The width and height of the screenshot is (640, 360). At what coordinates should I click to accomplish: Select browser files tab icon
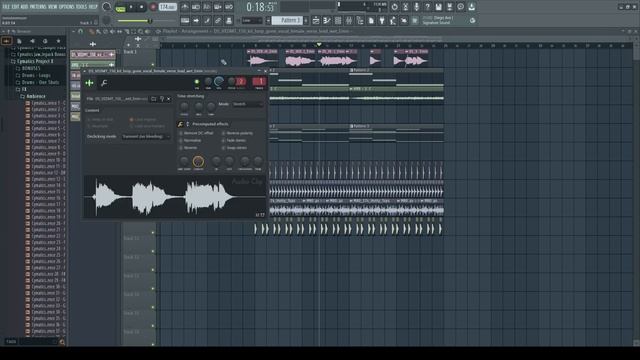(19, 41)
